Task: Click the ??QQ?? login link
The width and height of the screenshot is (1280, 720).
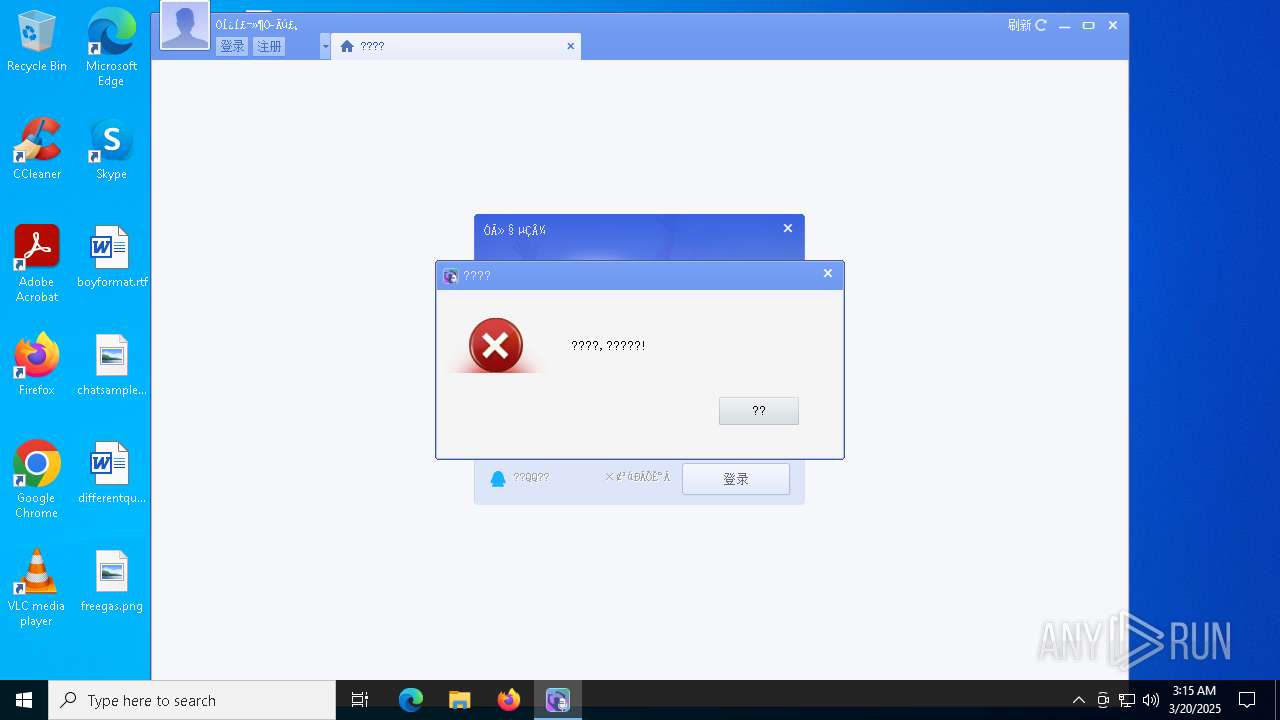Action: pos(531,478)
